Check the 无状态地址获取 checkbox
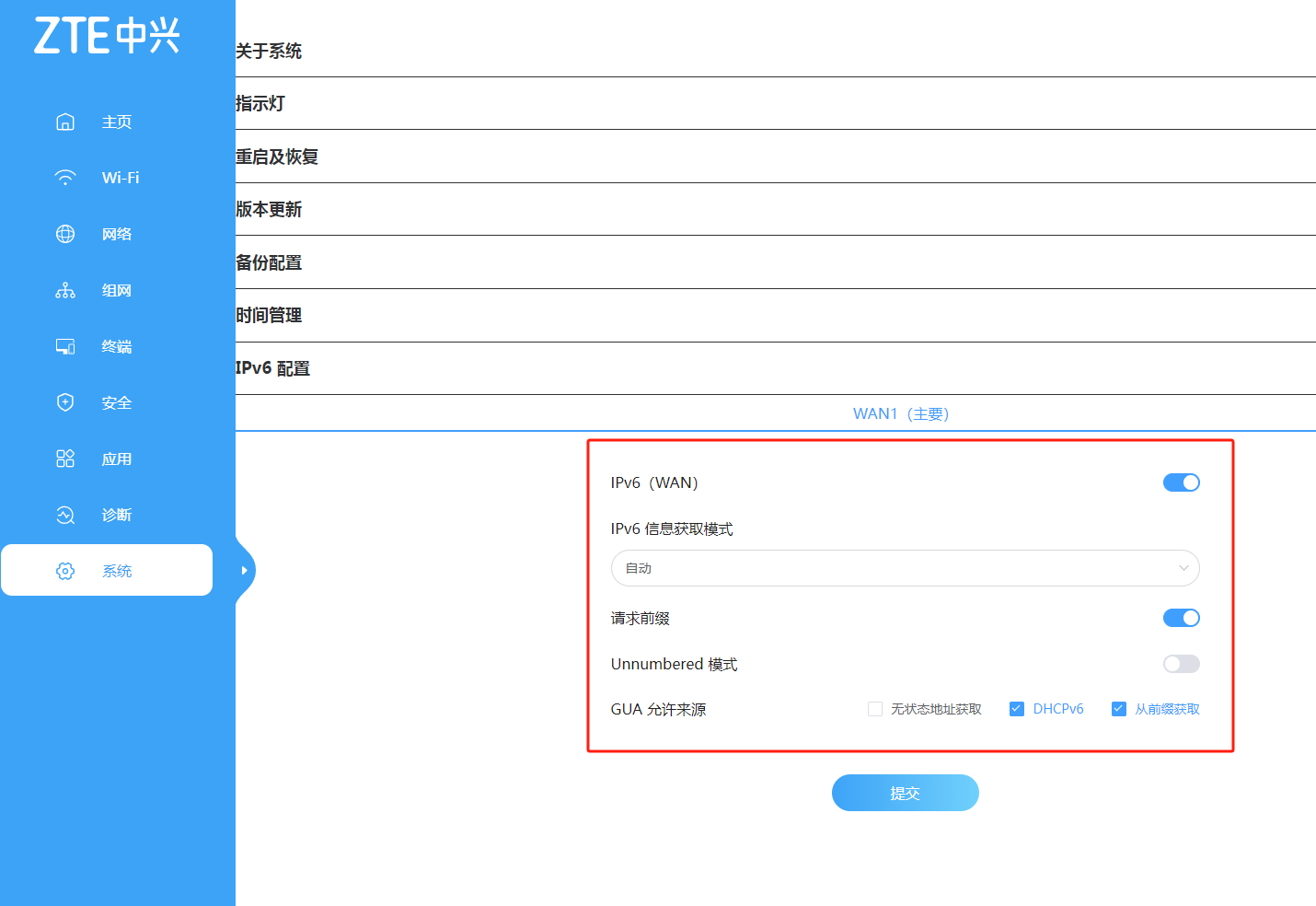The height and width of the screenshot is (906, 1316). (875, 709)
